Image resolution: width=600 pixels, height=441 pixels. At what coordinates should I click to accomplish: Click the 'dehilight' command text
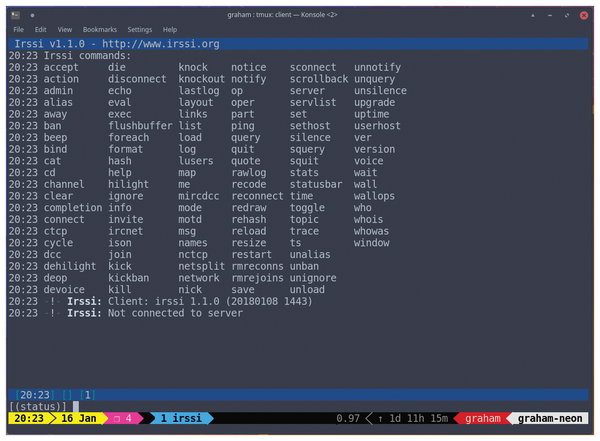click(70, 266)
